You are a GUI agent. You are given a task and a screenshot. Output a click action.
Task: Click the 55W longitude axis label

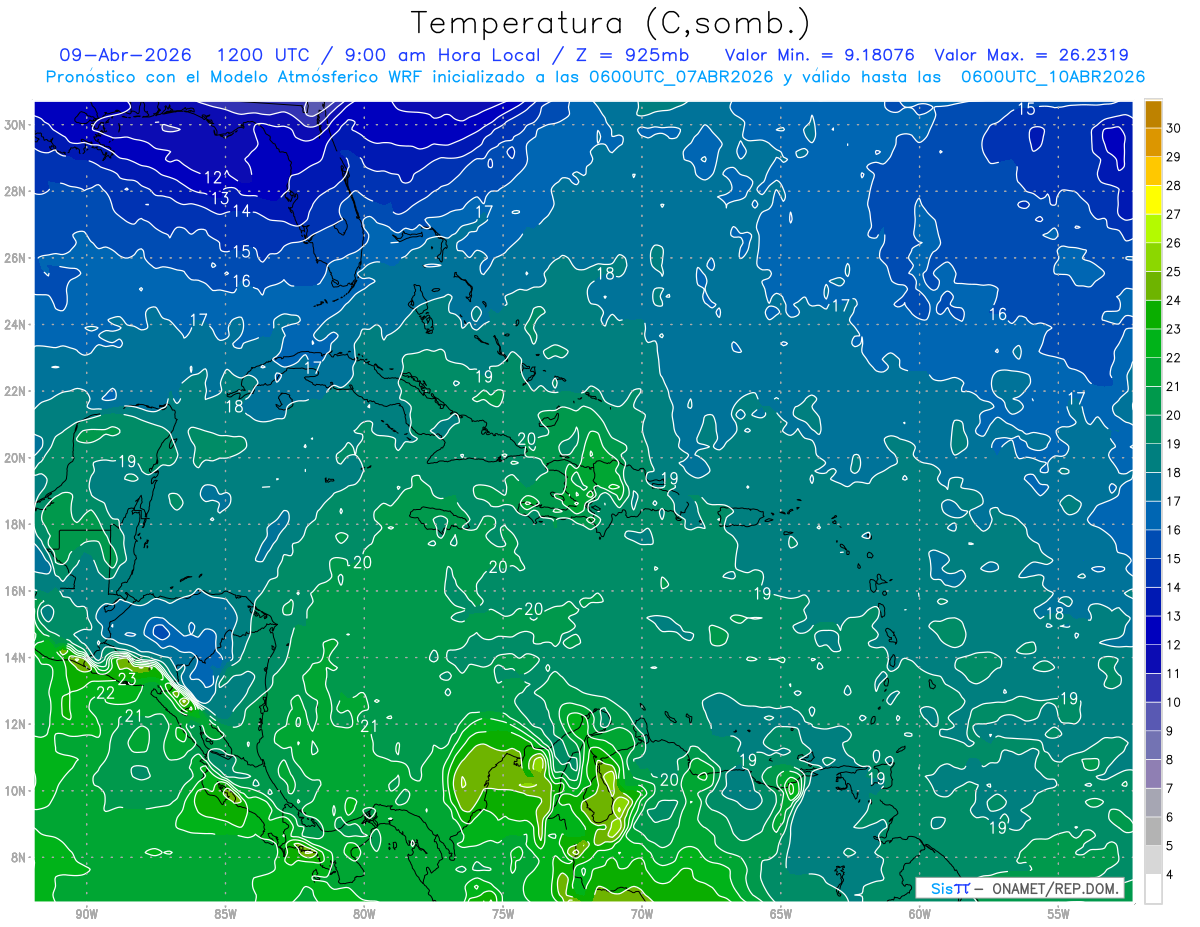coord(1059,914)
